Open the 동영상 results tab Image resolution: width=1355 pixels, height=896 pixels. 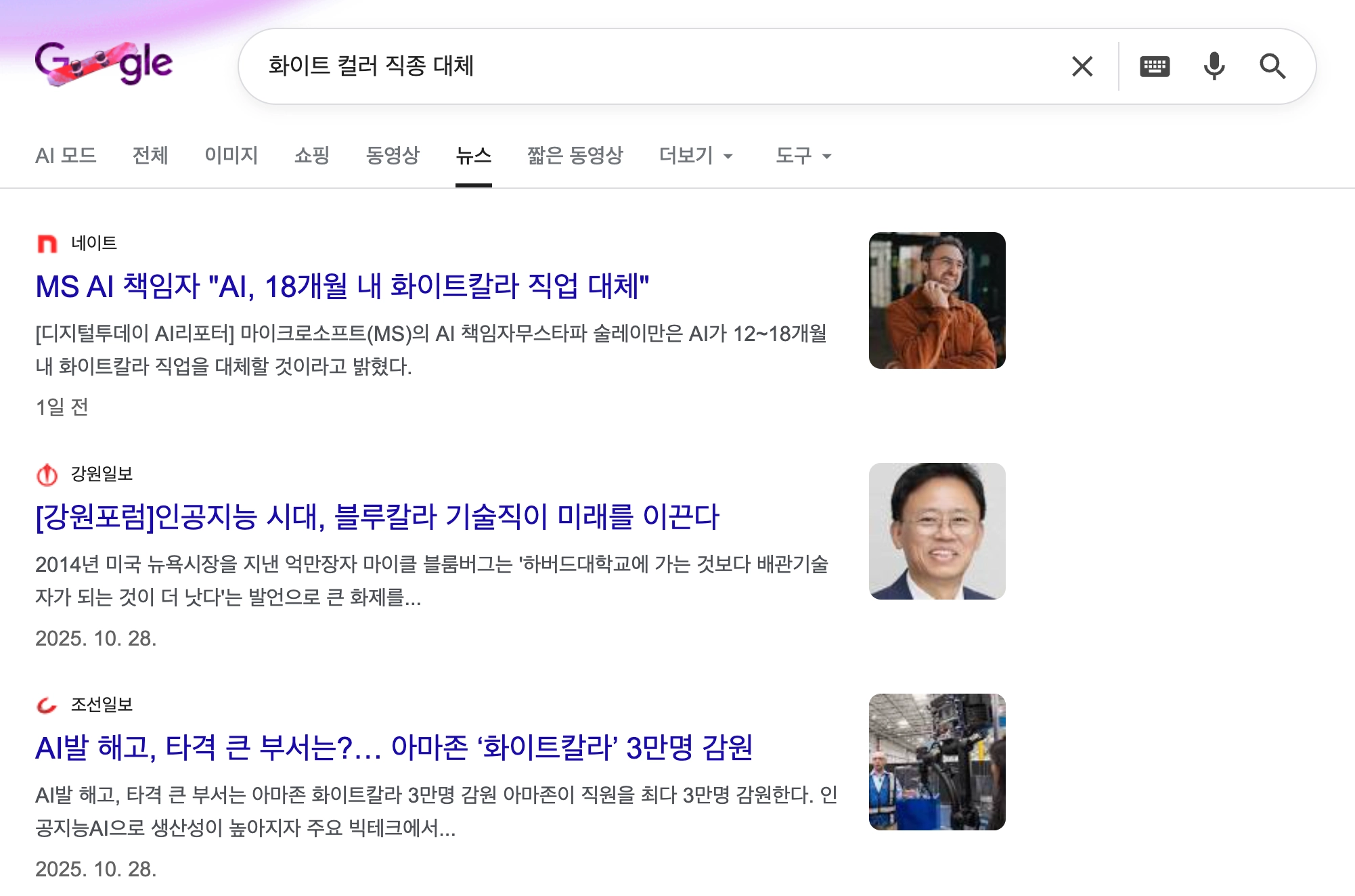393,156
